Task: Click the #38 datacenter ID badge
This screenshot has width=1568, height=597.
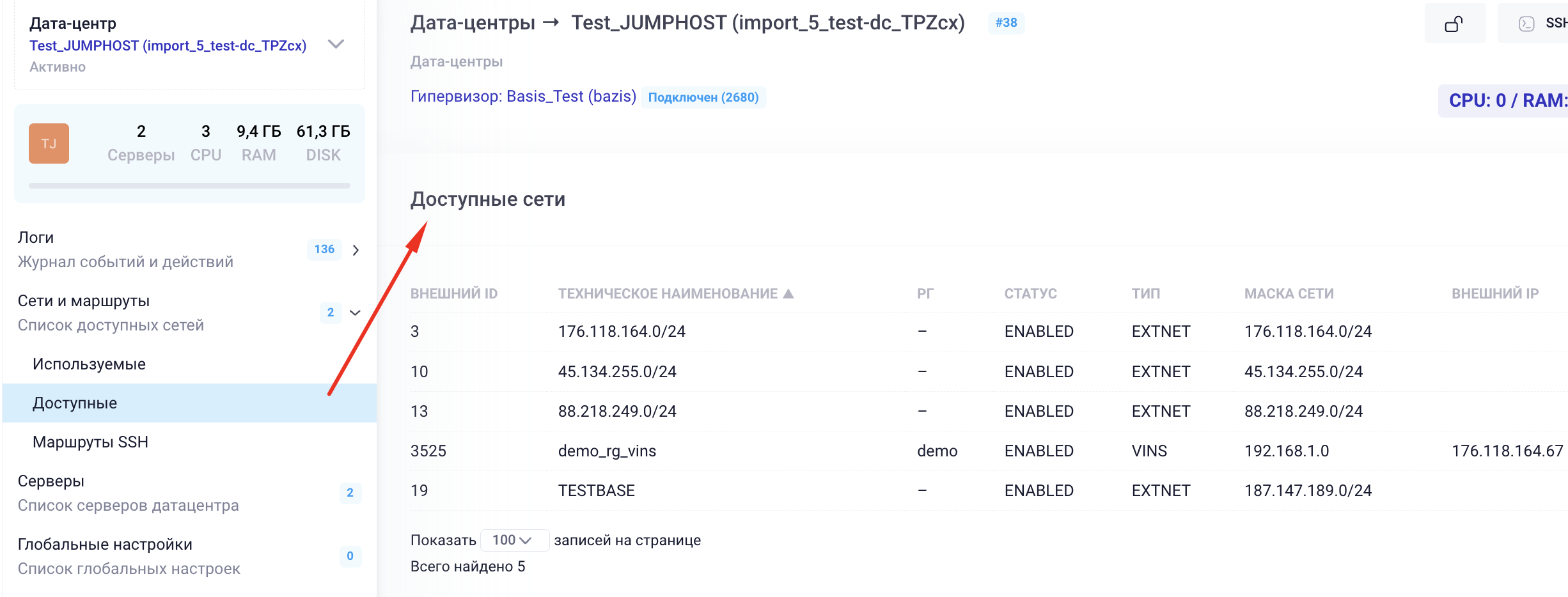Action: pos(1006,23)
